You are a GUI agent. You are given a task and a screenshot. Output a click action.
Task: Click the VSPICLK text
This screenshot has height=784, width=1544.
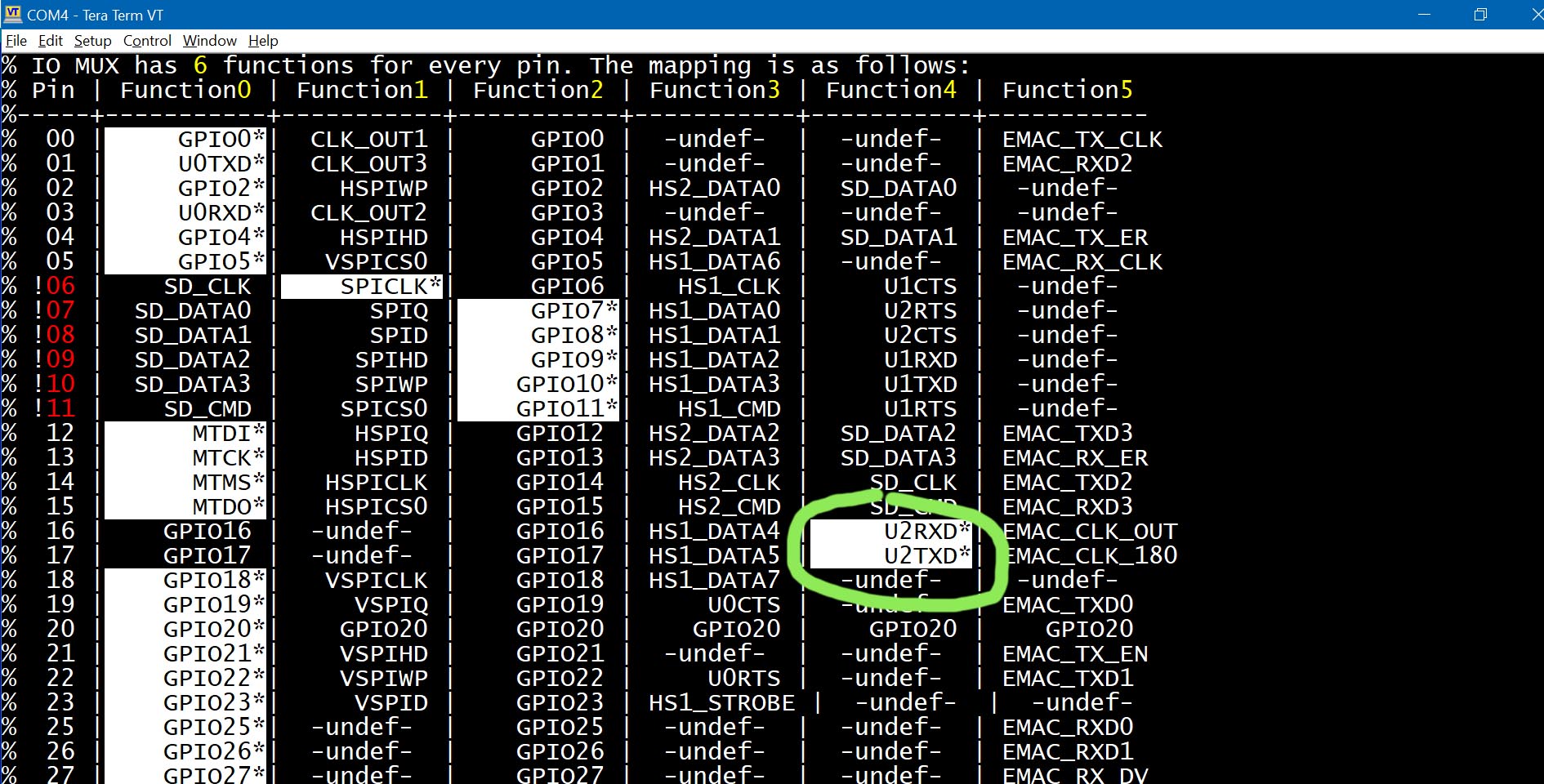(377, 581)
